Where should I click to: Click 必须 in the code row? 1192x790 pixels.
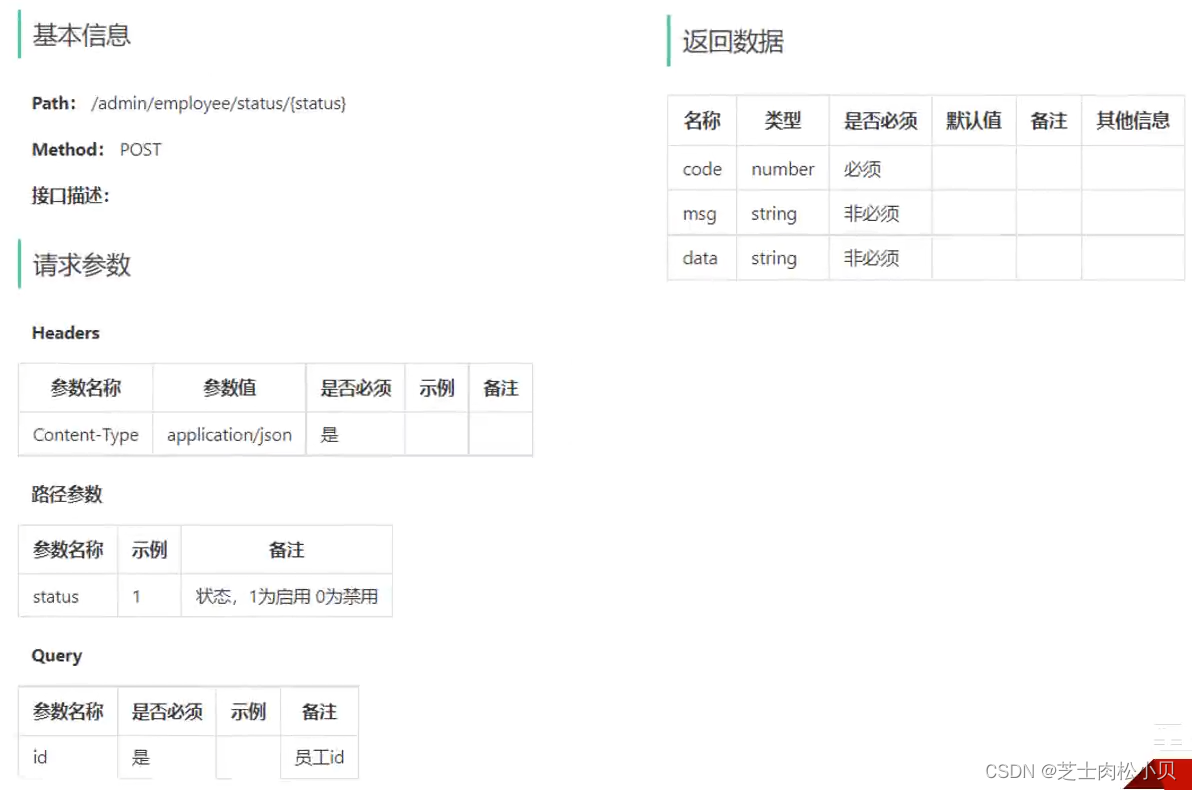862,169
